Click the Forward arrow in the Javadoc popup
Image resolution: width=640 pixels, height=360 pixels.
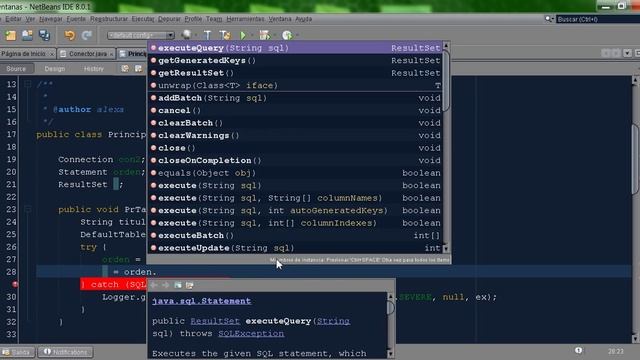(165, 285)
